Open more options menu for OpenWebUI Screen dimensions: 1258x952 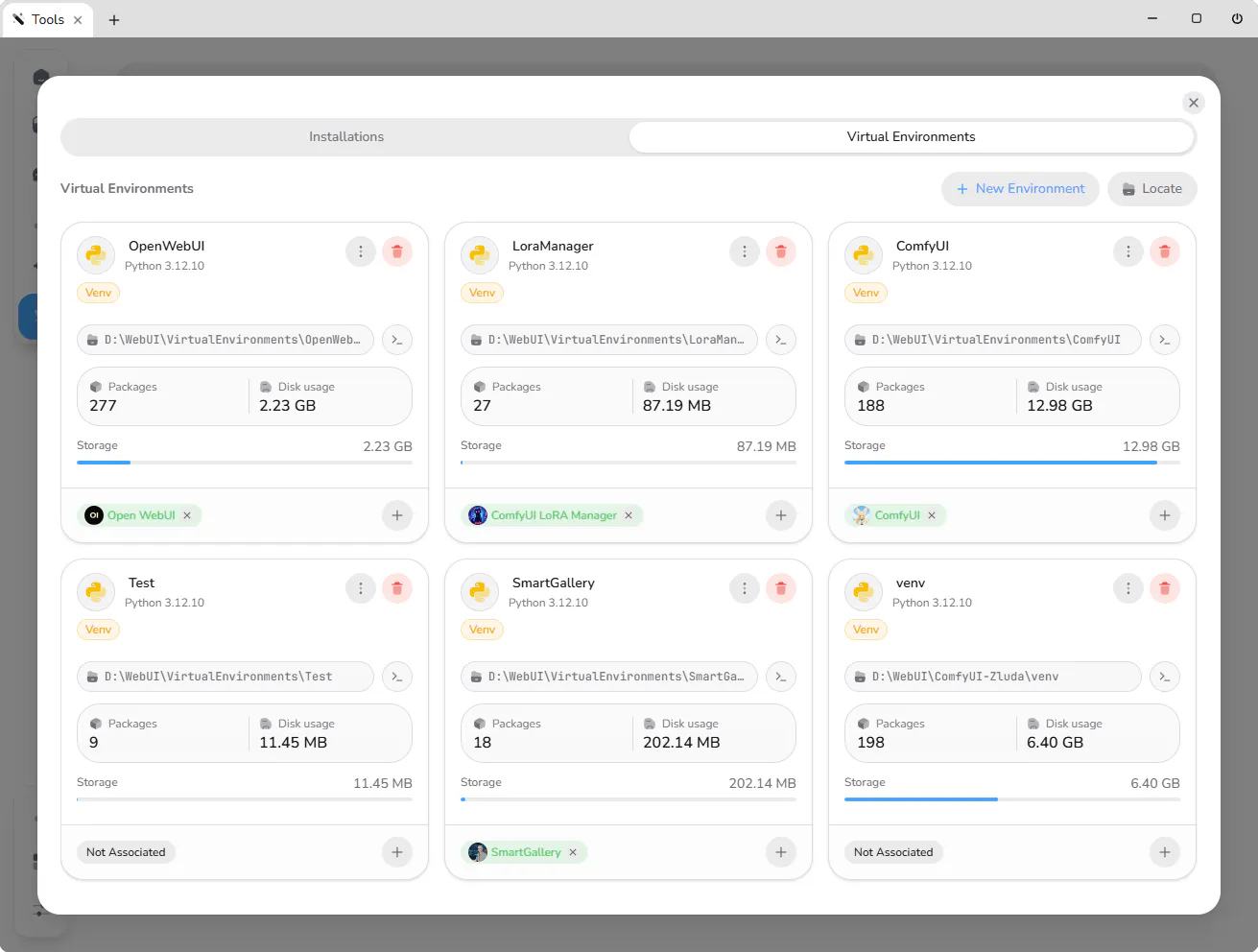click(361, 251)
